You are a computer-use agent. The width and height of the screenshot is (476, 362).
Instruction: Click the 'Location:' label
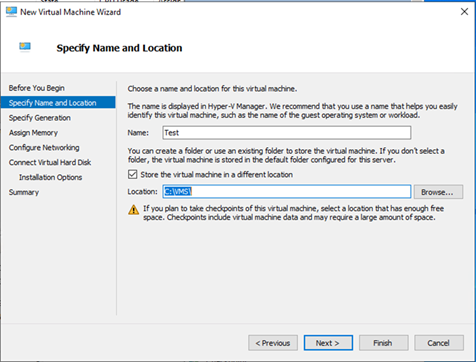coord(142,192)
